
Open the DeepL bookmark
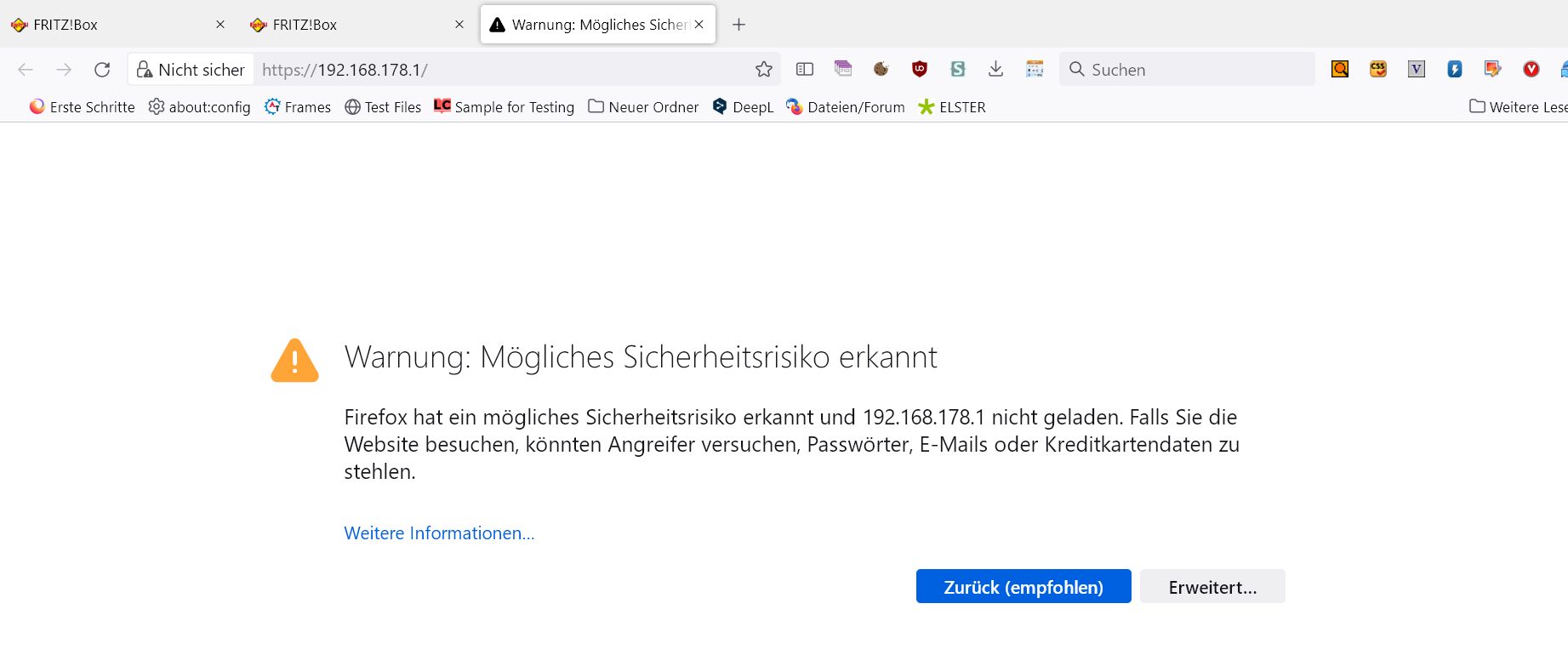click(x=743, y=107)
